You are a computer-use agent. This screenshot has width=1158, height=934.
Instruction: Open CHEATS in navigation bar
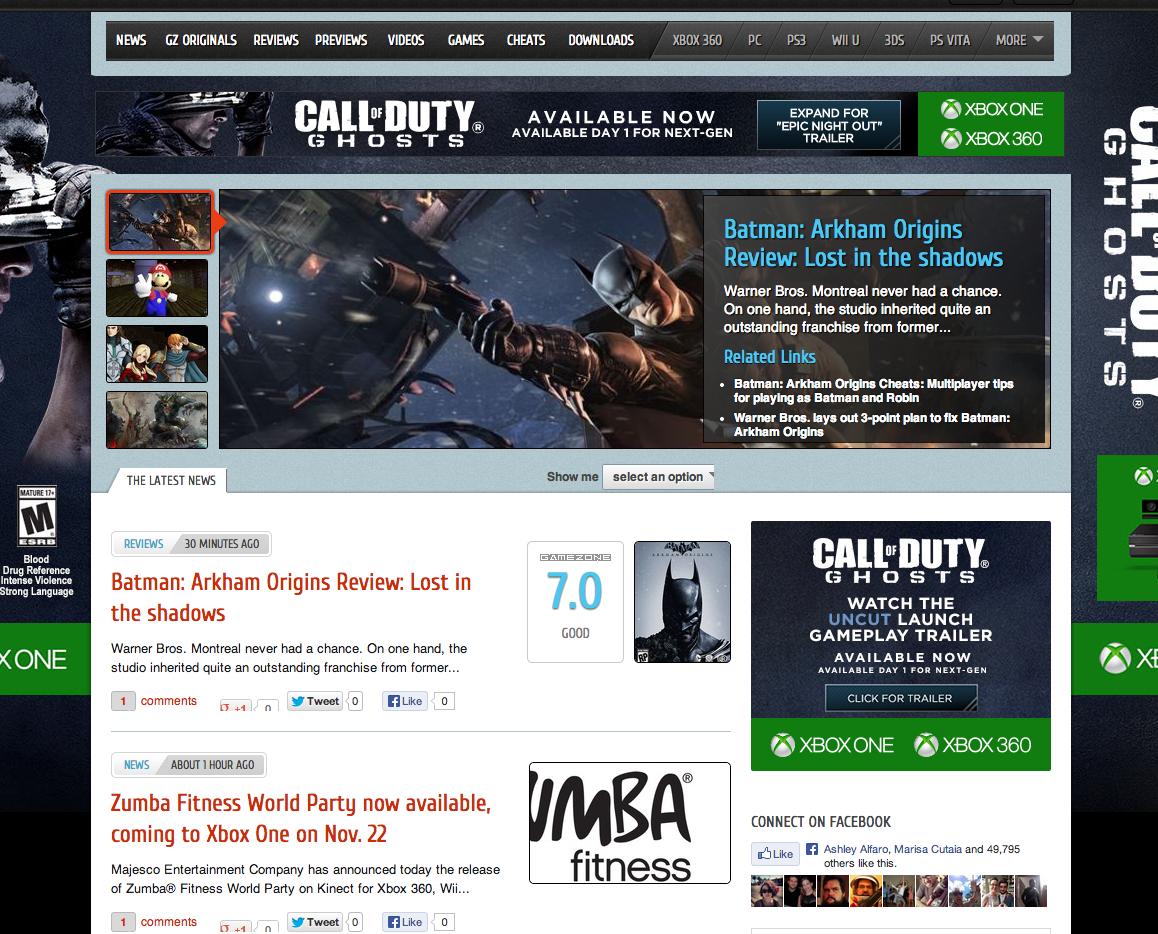(525, 40)
